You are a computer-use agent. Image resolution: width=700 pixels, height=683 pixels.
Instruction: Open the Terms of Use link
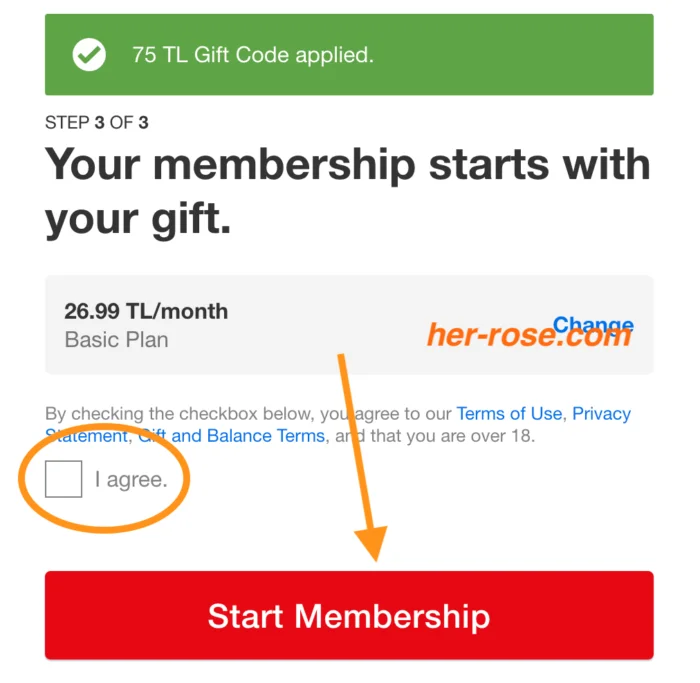pyautogui.click(x=509, y=414)
